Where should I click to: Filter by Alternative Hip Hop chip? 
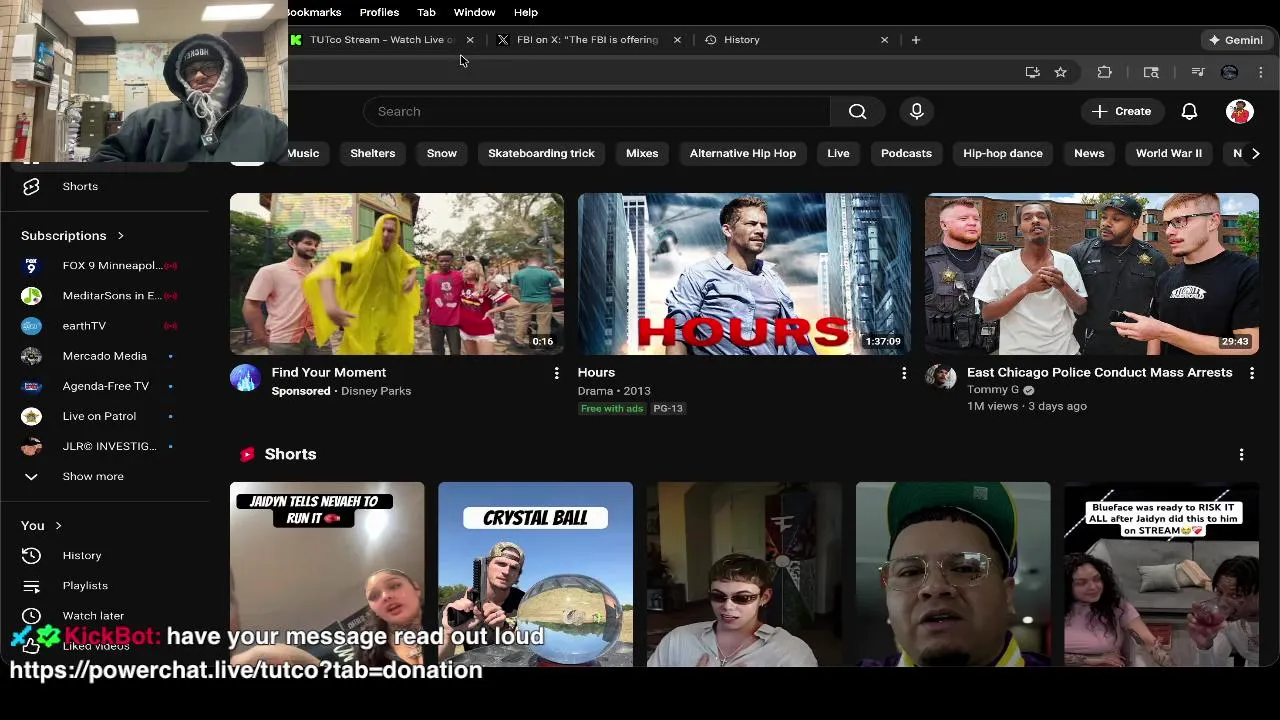(x=743, y=153)
